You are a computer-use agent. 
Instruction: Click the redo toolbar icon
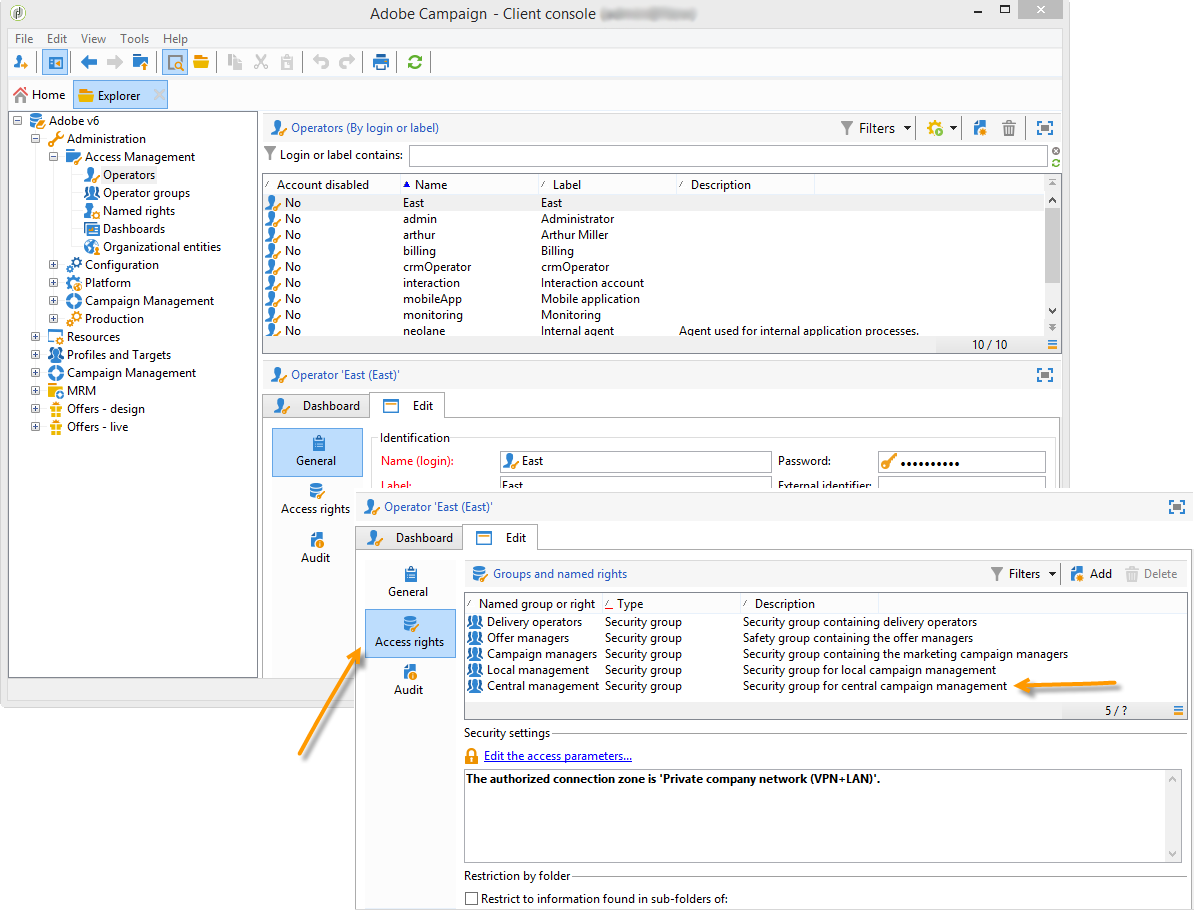tap(347, 62)
